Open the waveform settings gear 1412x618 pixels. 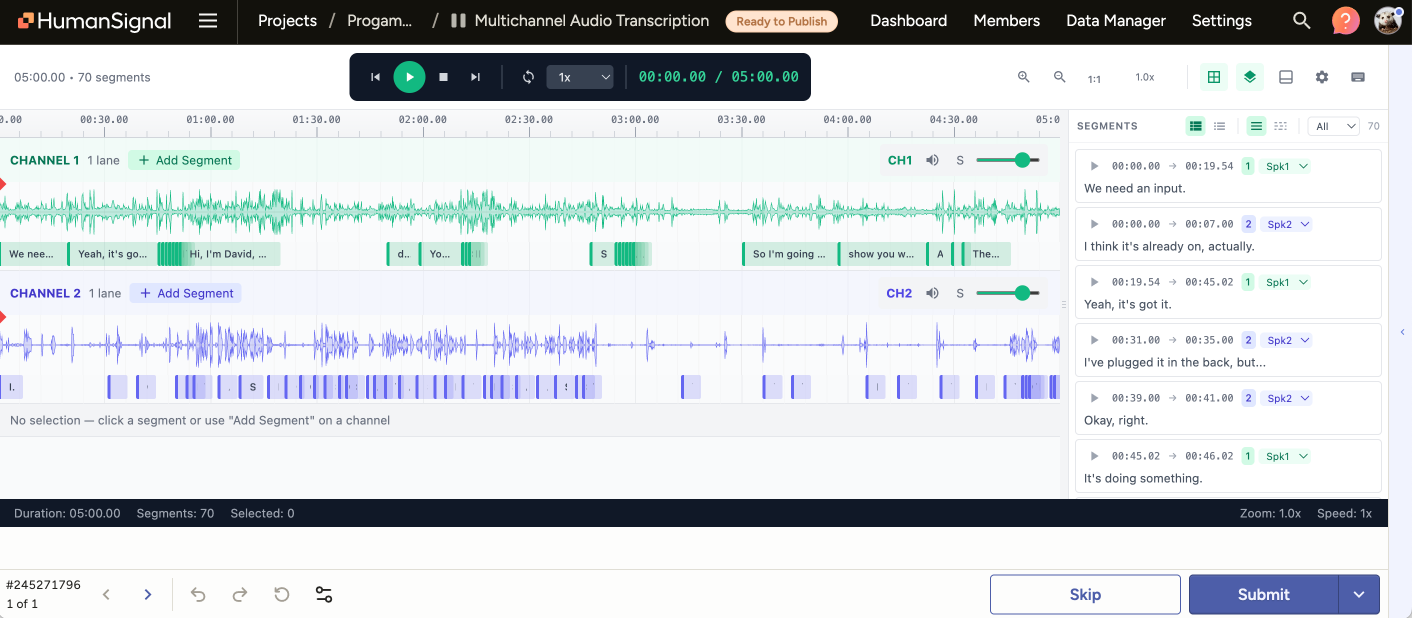click(1321, 77)
